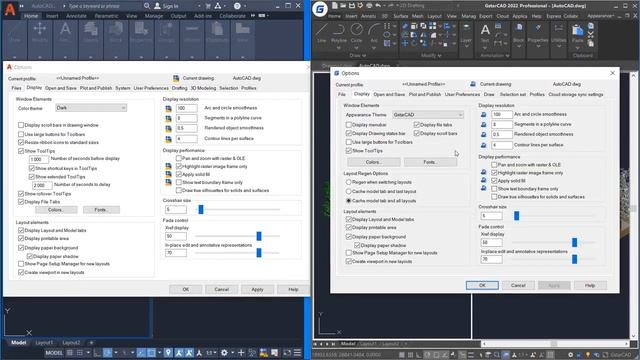Expand the Annotation panel in GstarCAD ribbon

[495, 55]
